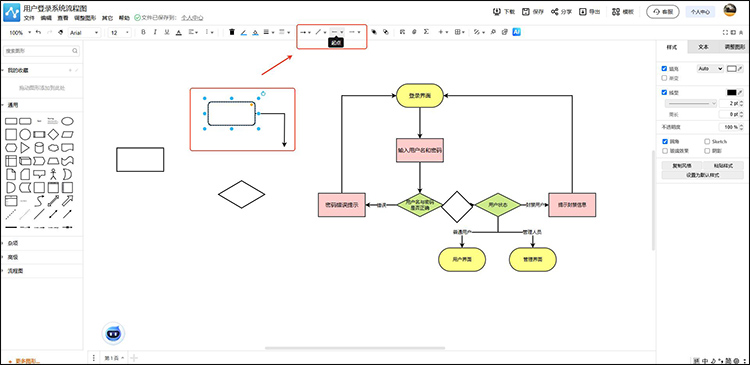This screenshot has width=750, height=365.
Task: Open the connection arrow style dropdown
Action: pyautogui.click(x=305, y=32)
